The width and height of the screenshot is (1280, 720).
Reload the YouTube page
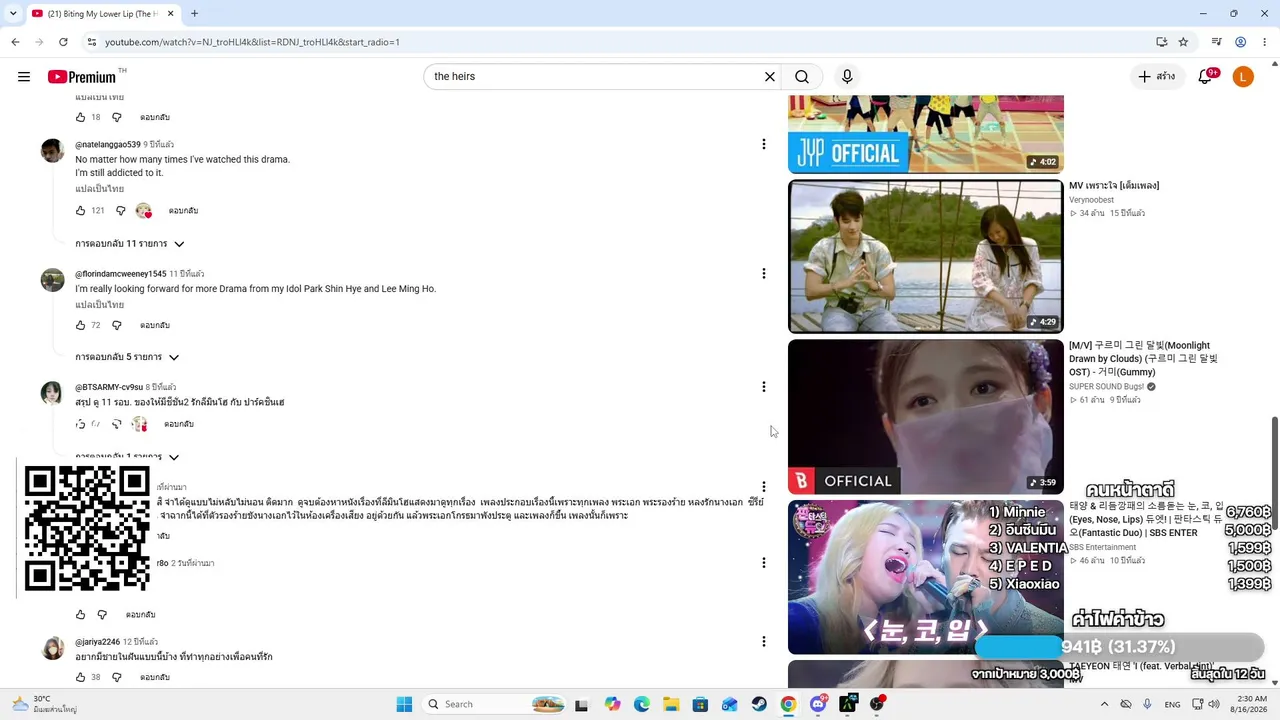(x=63, y=42)
